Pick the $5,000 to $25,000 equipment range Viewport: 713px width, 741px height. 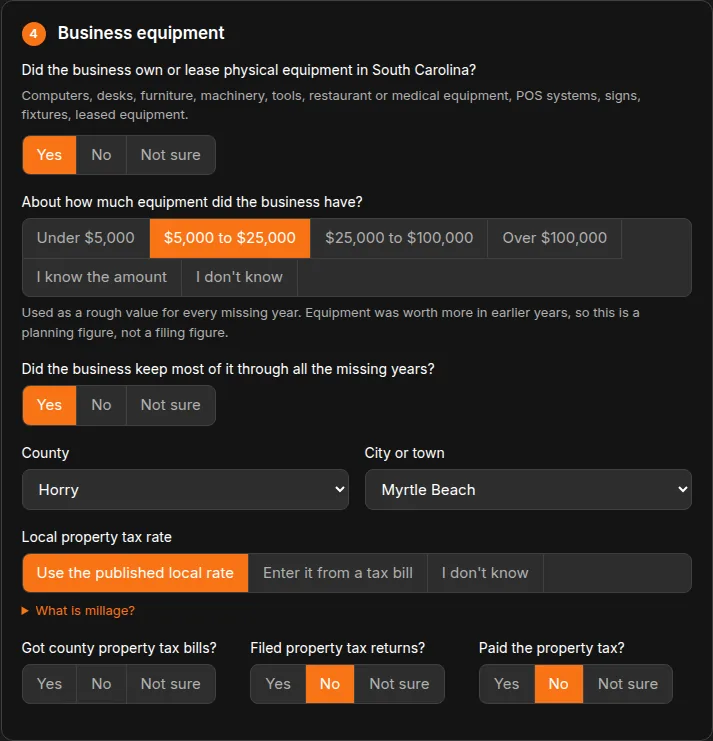[x=230, y=238]
